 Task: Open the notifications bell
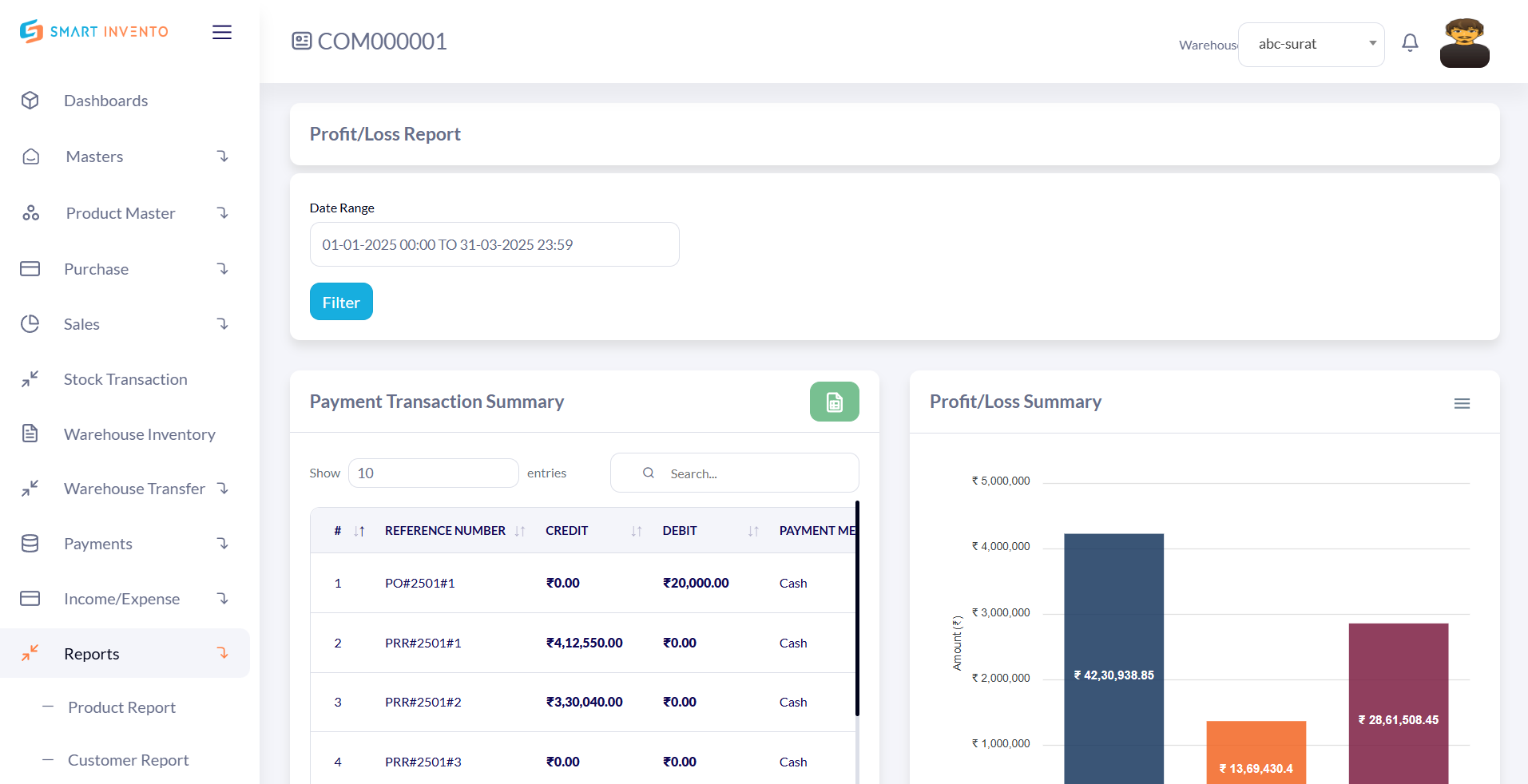point(1411,43)
